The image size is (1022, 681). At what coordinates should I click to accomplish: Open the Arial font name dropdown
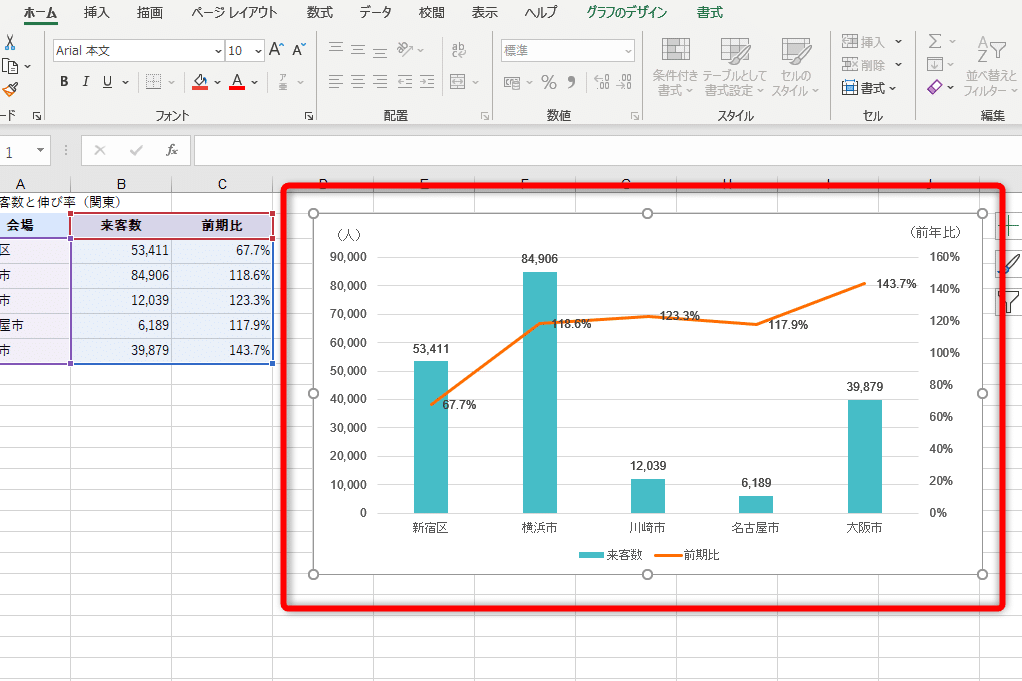point(218,50)
